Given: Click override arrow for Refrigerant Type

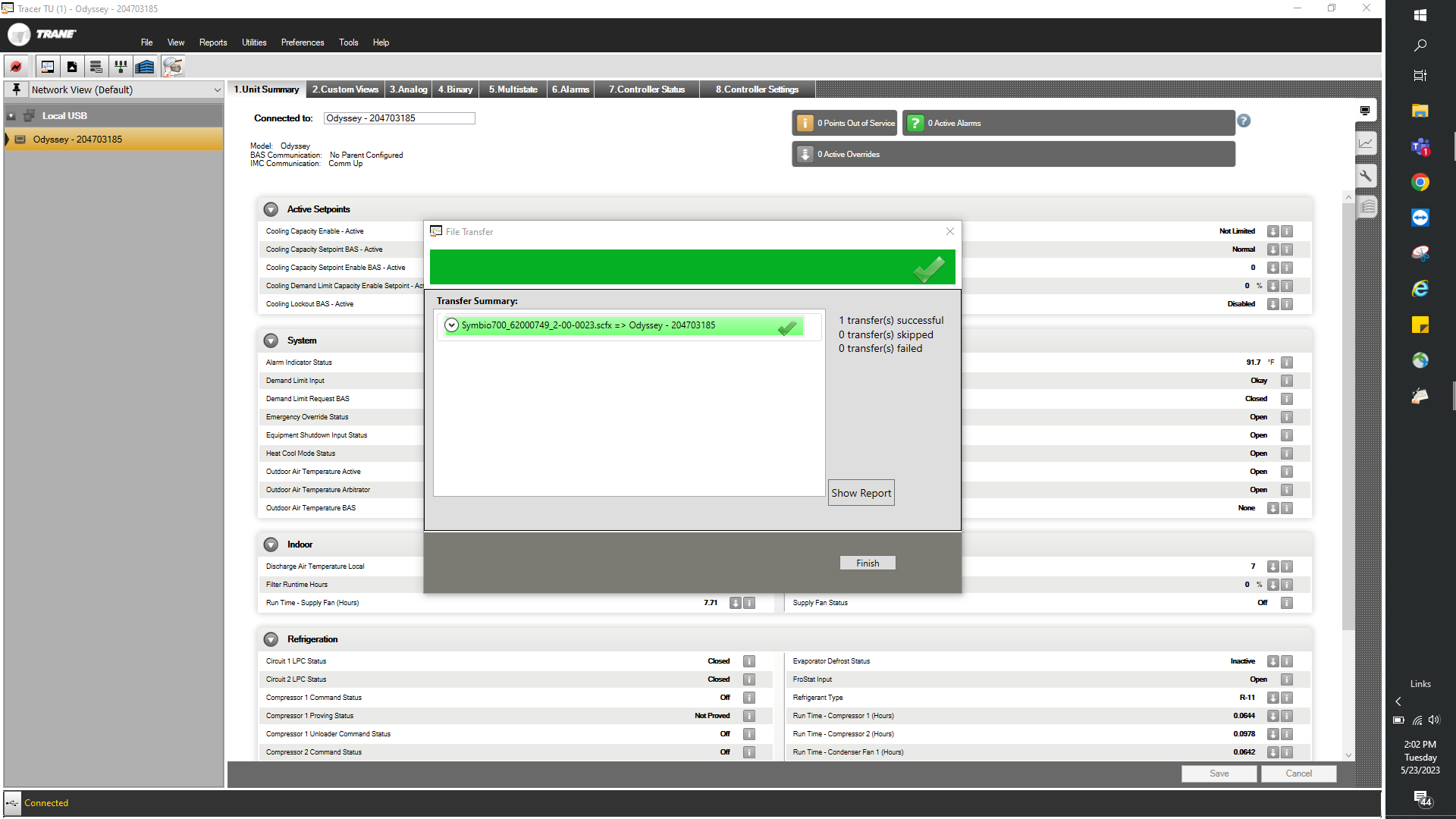Looking at the screenshot, I should [x=1273, y=698].
